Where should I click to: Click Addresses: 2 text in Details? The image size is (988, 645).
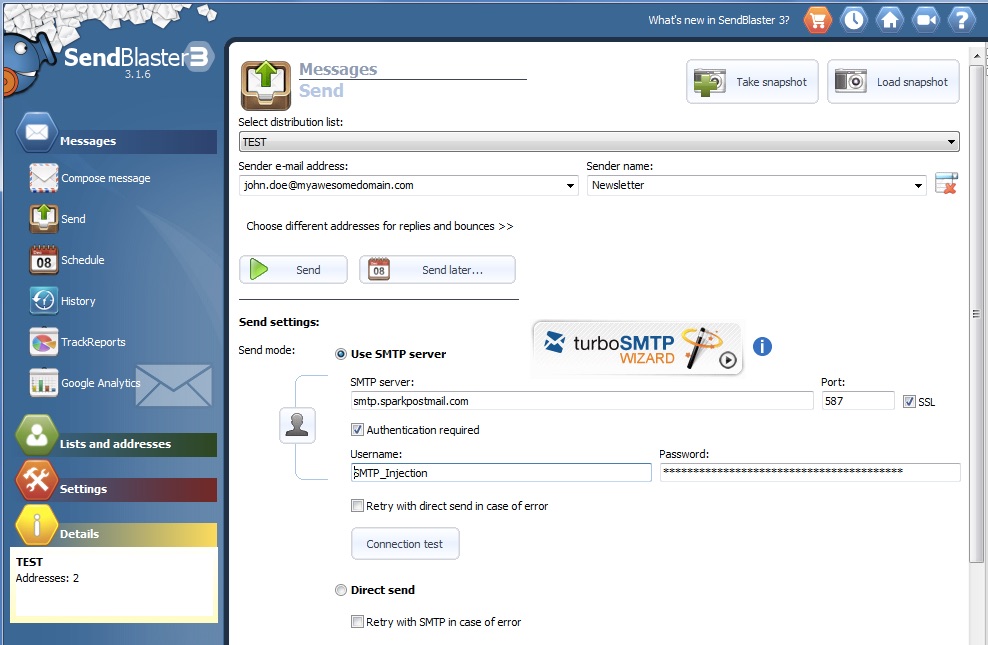pos(47,578)
